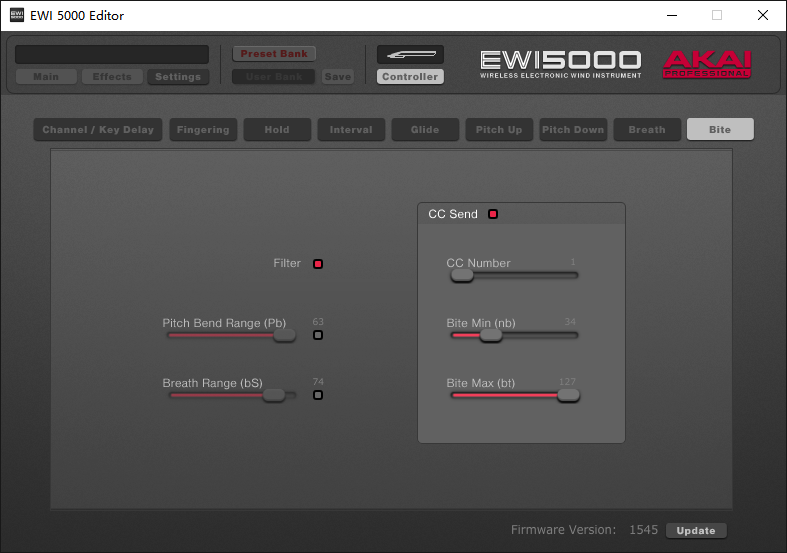Click the Akai Professional logo

coord(707,64)
